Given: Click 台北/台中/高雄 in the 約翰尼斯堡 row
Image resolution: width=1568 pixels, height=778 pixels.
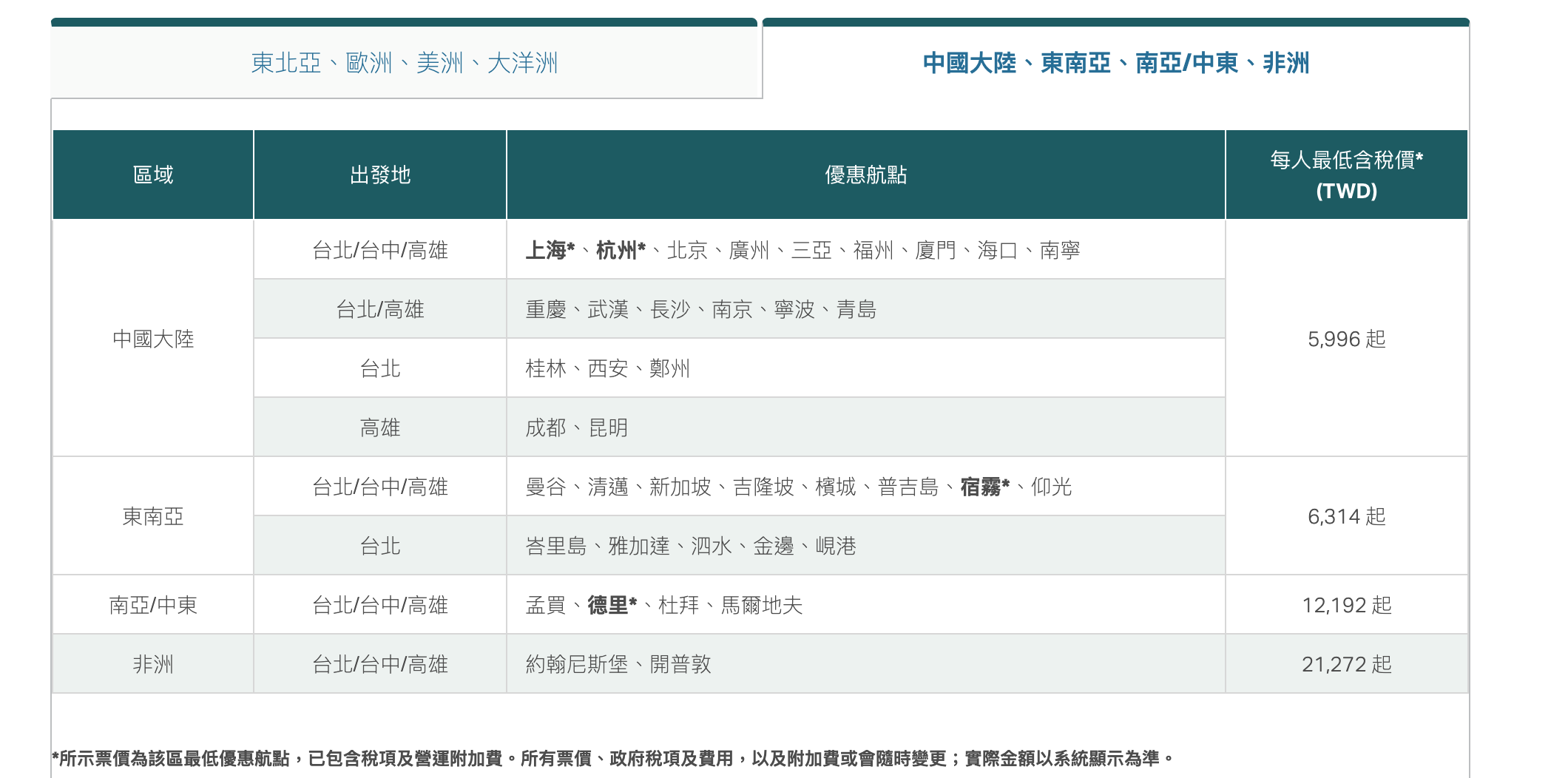Looking at the screenshot, I should pos(380,664).
